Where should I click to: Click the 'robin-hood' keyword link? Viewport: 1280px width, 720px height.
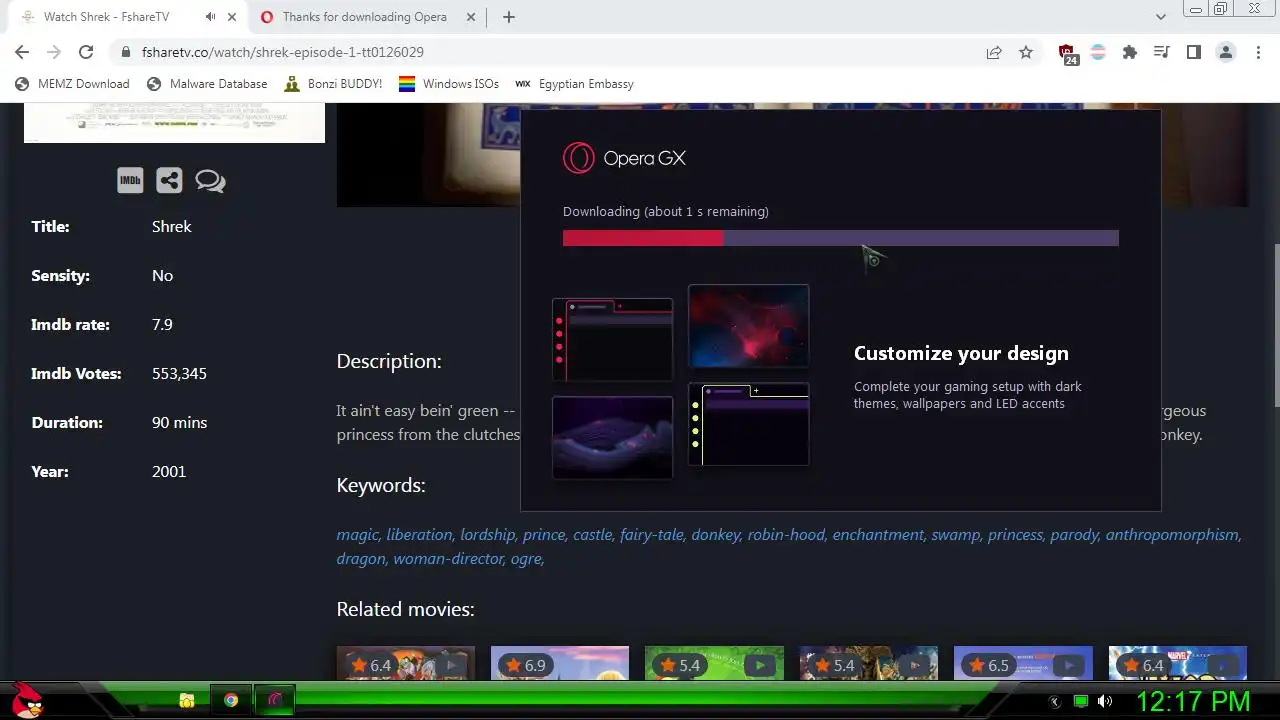point(787,535)
